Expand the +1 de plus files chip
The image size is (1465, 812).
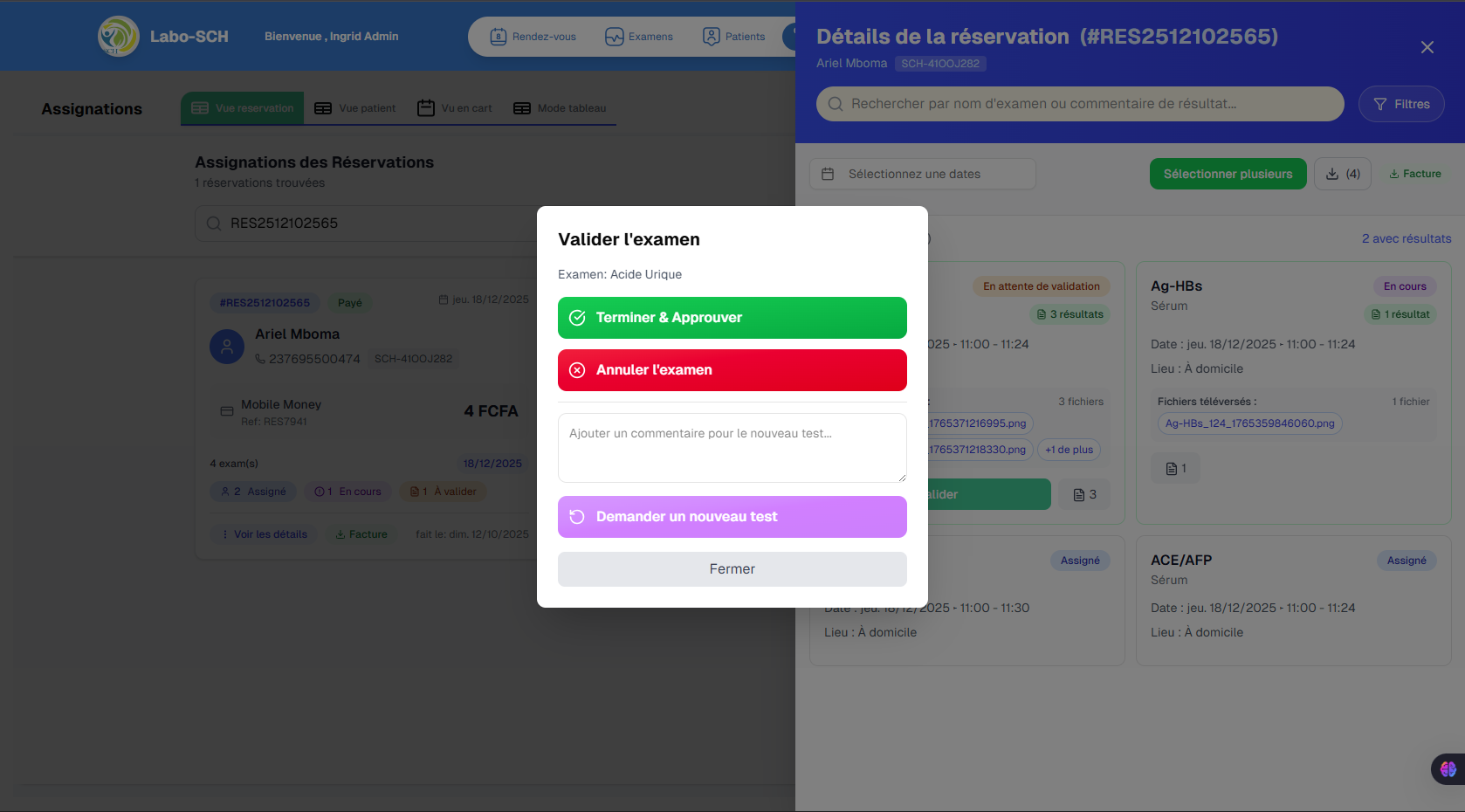click(x=1069, y=450)
